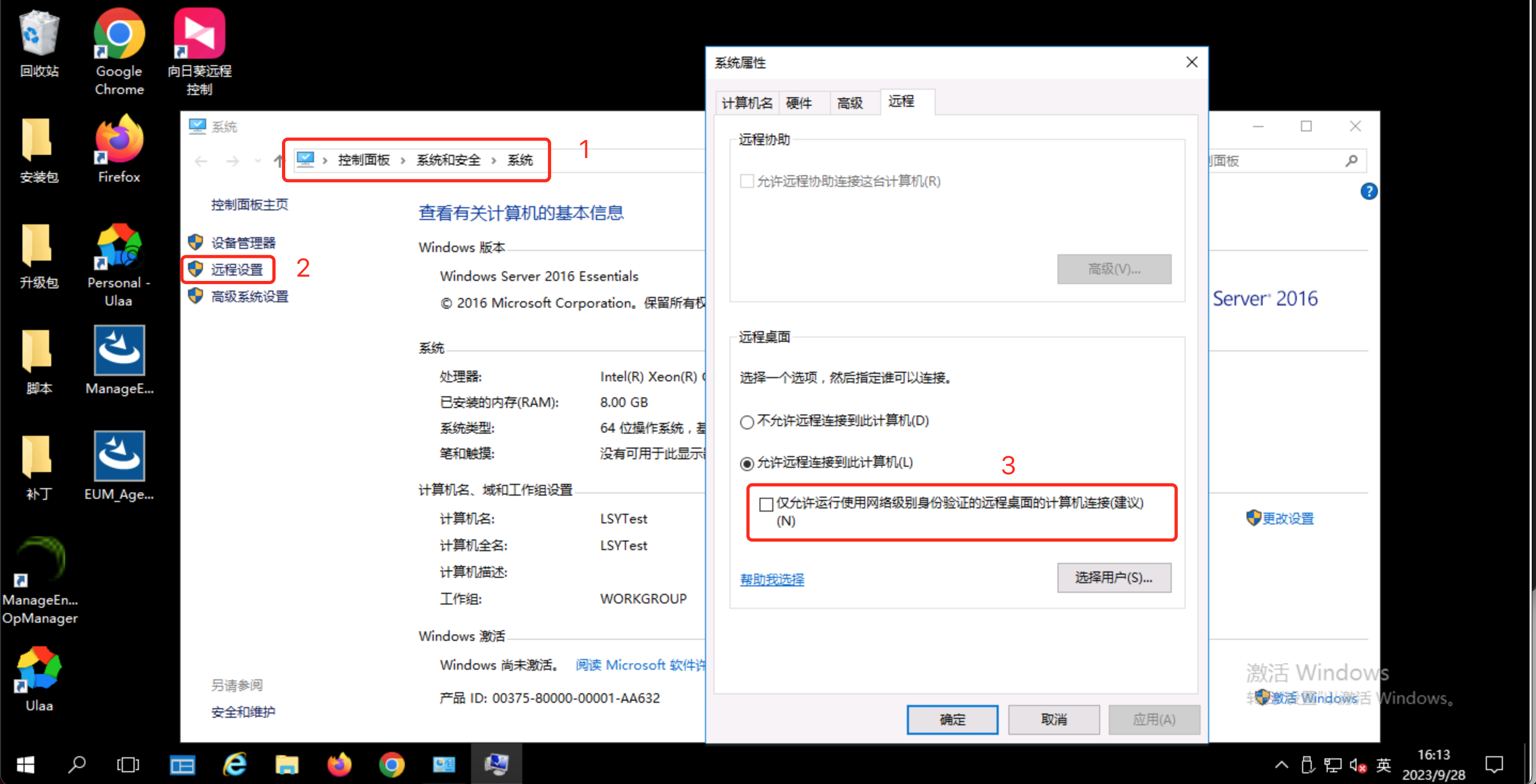Open 设备管理器 in the sidebar
Screen dimensions: 1536x784
(242, 242)
